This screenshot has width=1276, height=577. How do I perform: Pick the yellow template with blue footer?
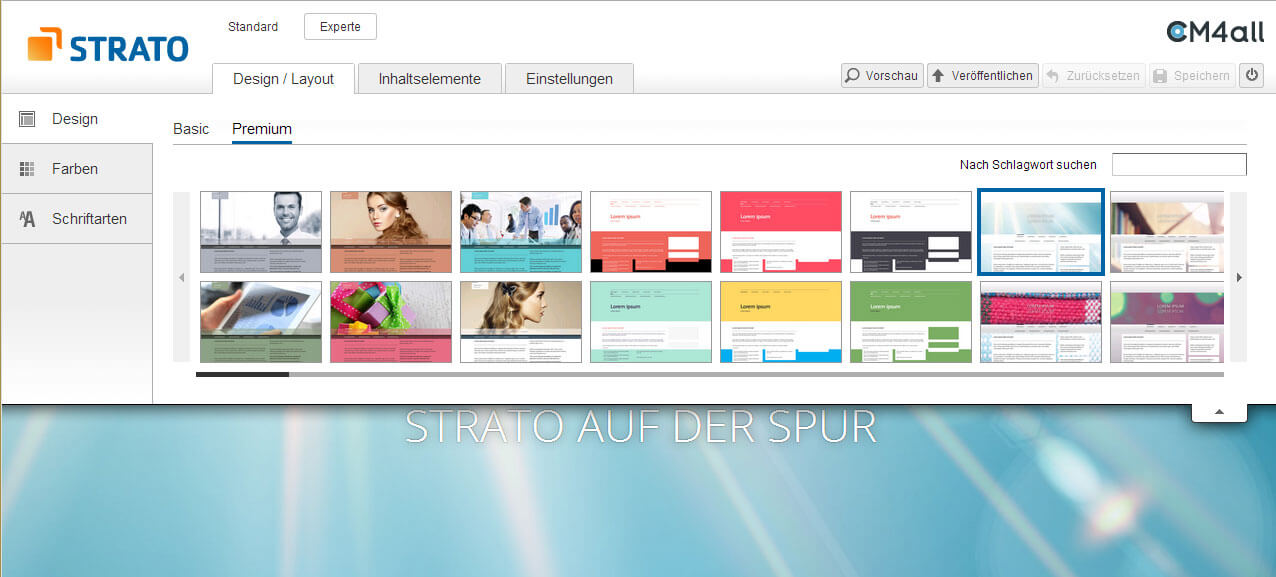[x=781, y=322]
